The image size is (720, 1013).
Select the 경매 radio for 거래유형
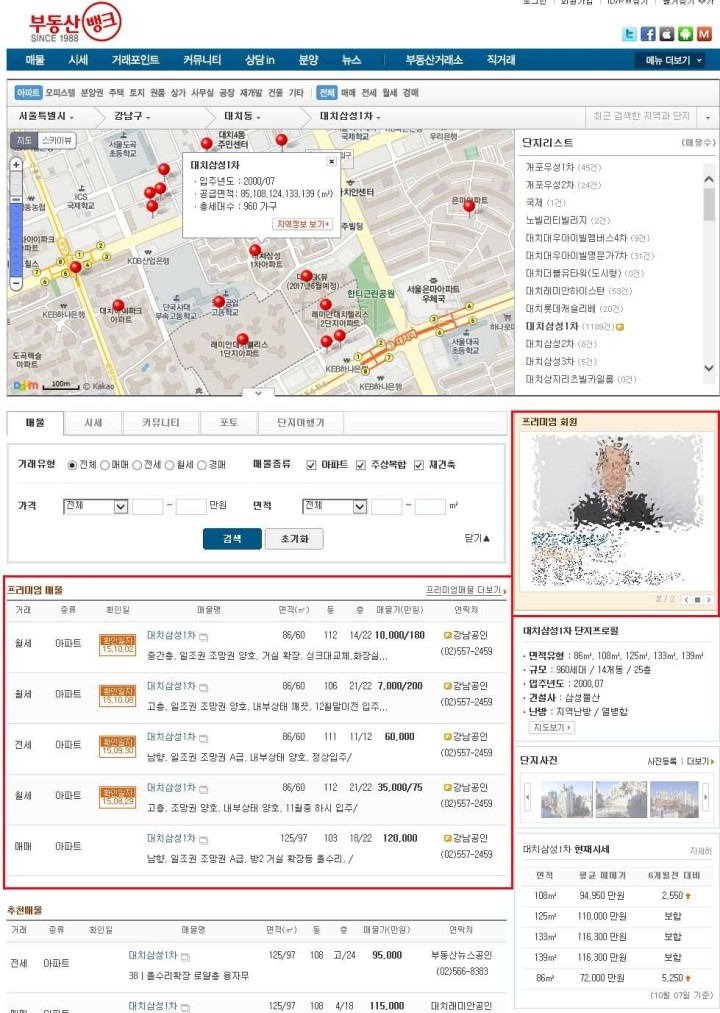(x=202, y=465)
